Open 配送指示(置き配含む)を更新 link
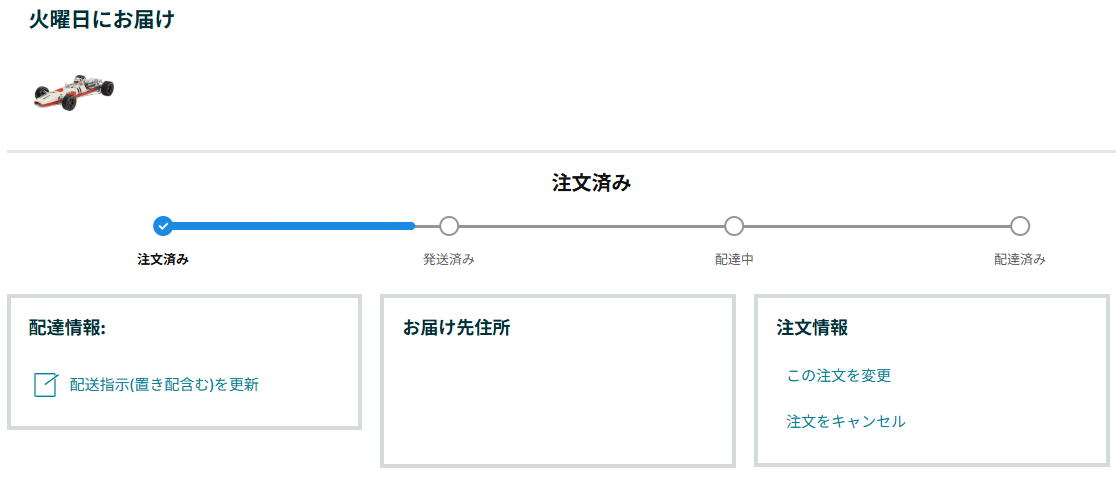Image resolution: width=1116 pixels, height=490 pixels. click(x=164, y=384)
